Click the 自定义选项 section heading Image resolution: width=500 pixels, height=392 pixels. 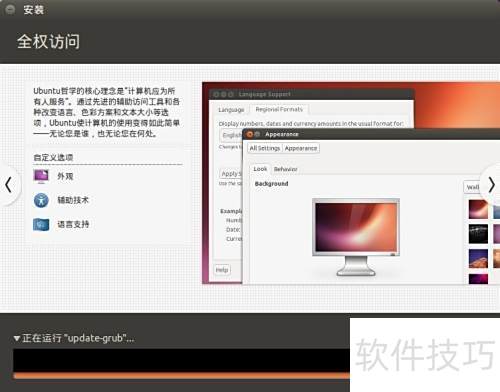tap(53, 157)
